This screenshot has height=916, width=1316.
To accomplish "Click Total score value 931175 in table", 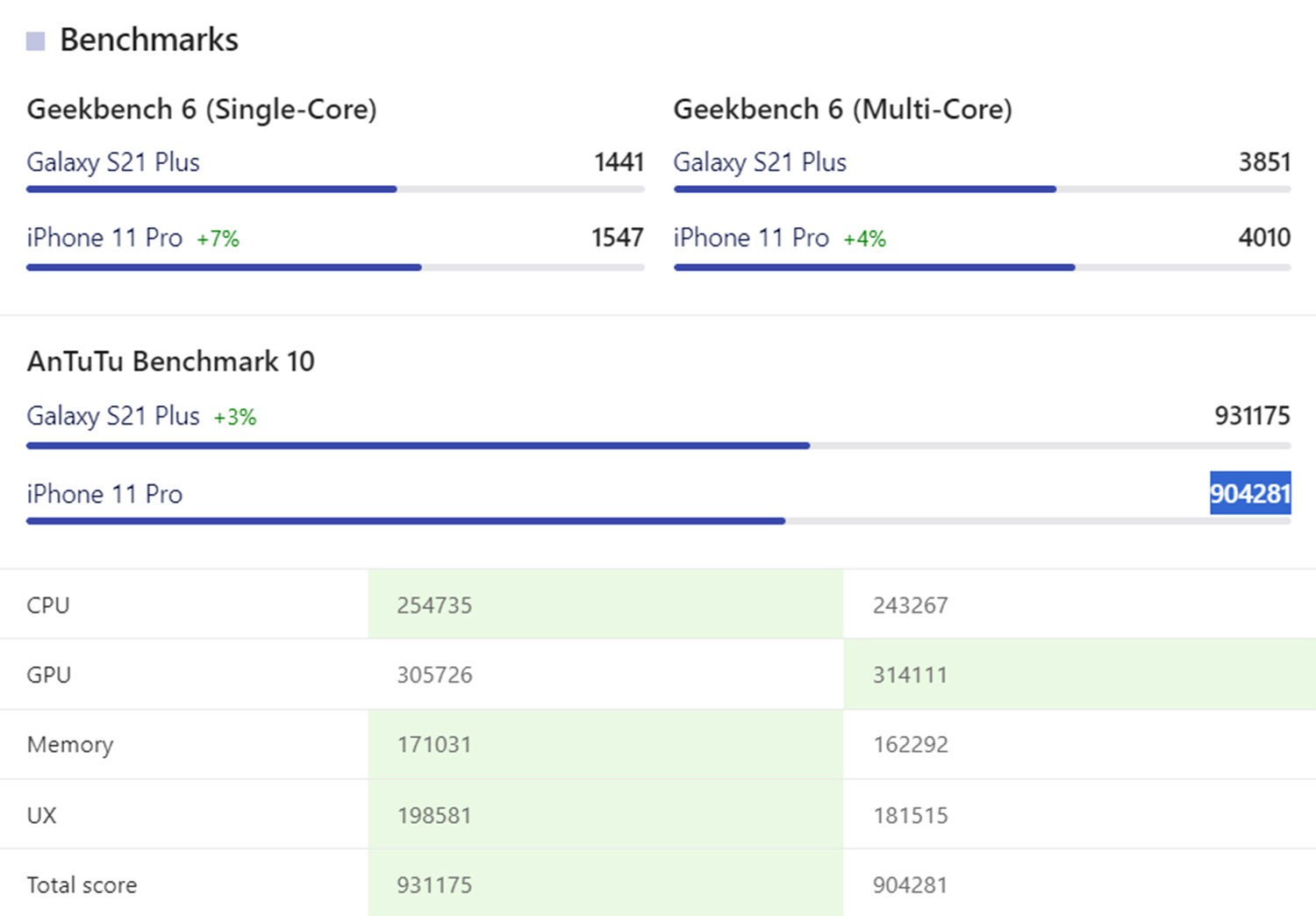I will click(434, 885).
